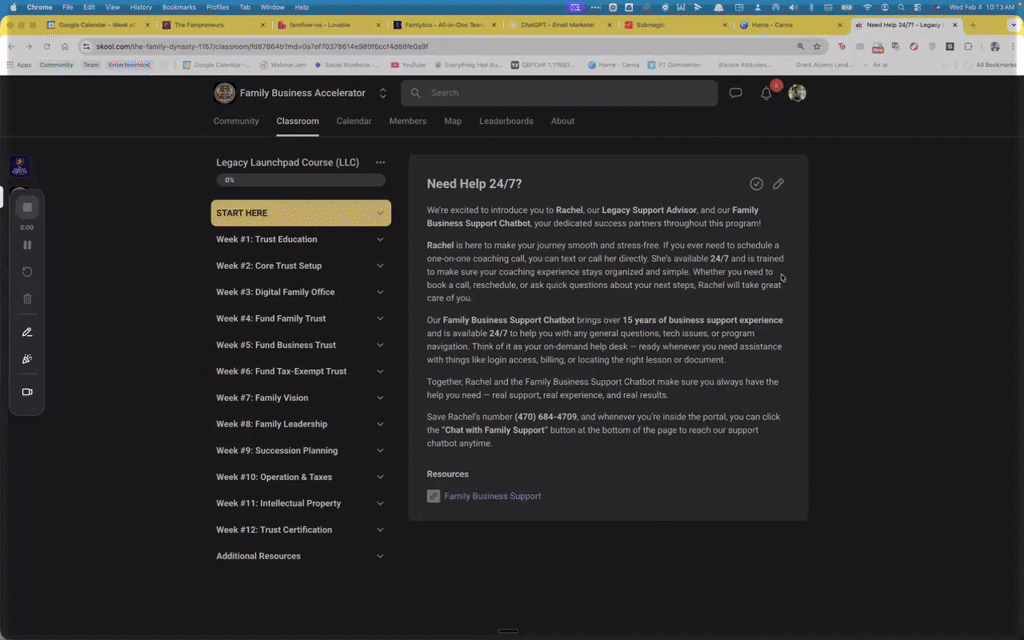
Task: Expand Week #2: Core Trust Setup
Action: click(300, 266)
